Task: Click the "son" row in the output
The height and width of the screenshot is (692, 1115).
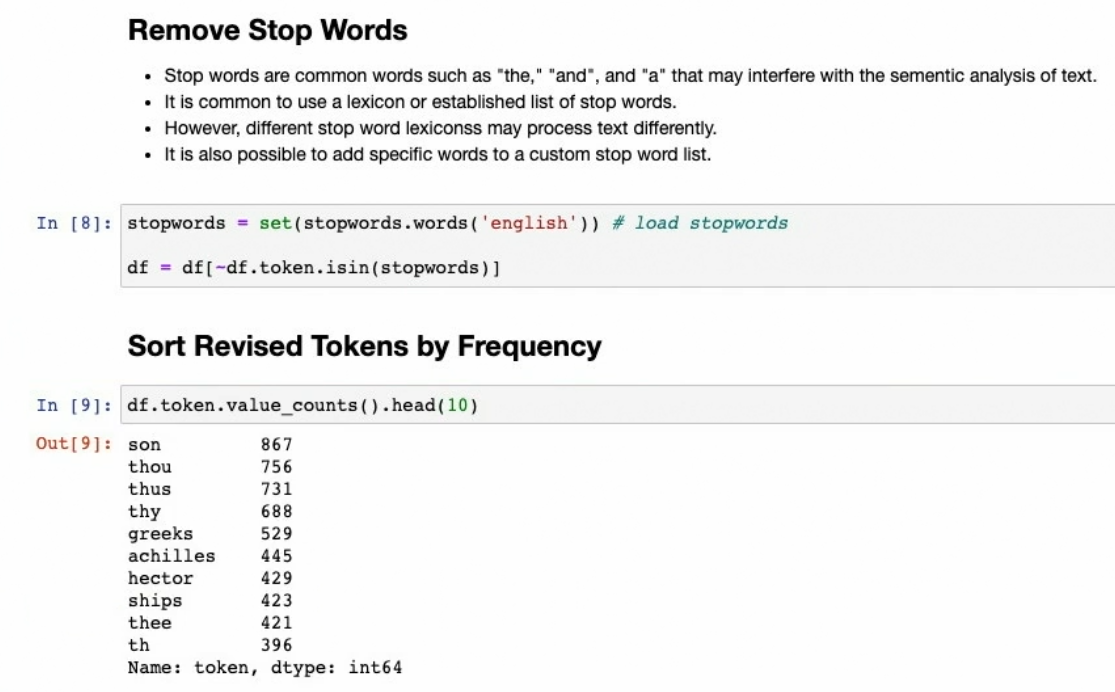Action: click(145, 445)
